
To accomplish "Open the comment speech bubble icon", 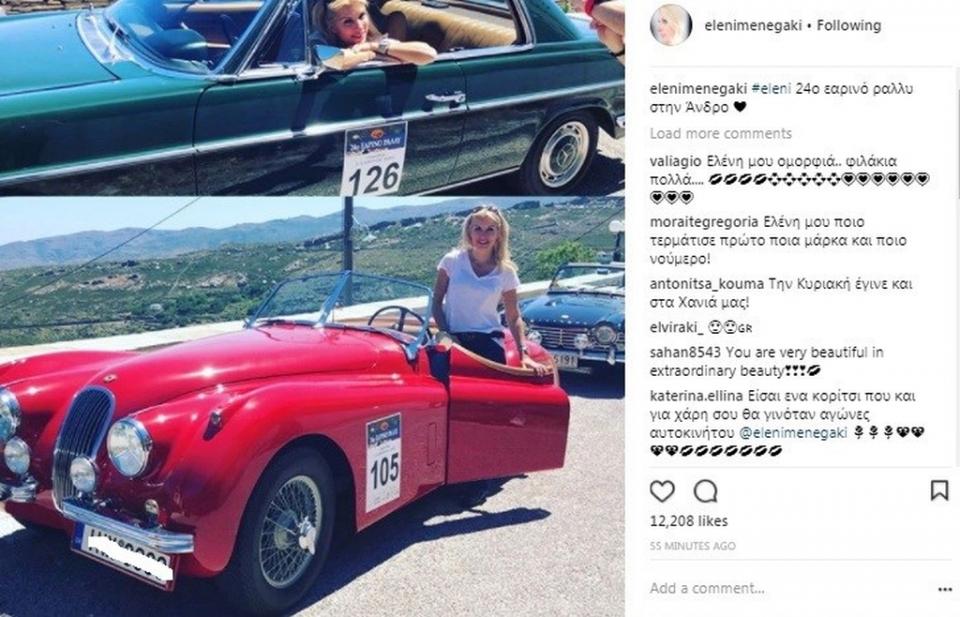I will tap(705, 491).
